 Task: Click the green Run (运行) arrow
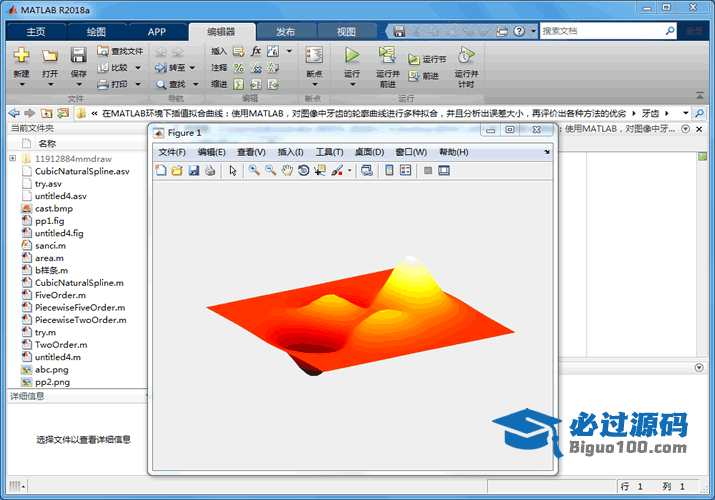(352, 55)
